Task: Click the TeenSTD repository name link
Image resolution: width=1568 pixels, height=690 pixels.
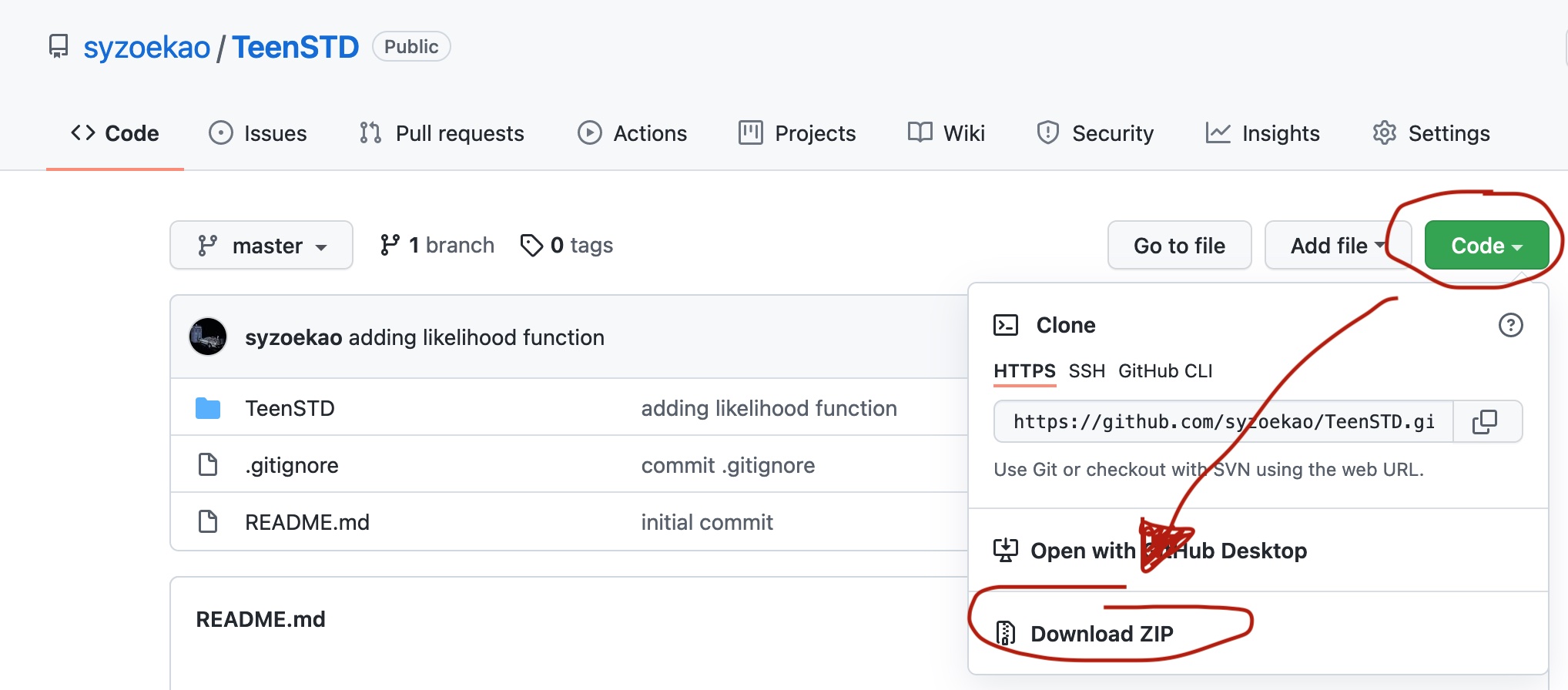Action: pyautogui.click(x=296, y=47)
